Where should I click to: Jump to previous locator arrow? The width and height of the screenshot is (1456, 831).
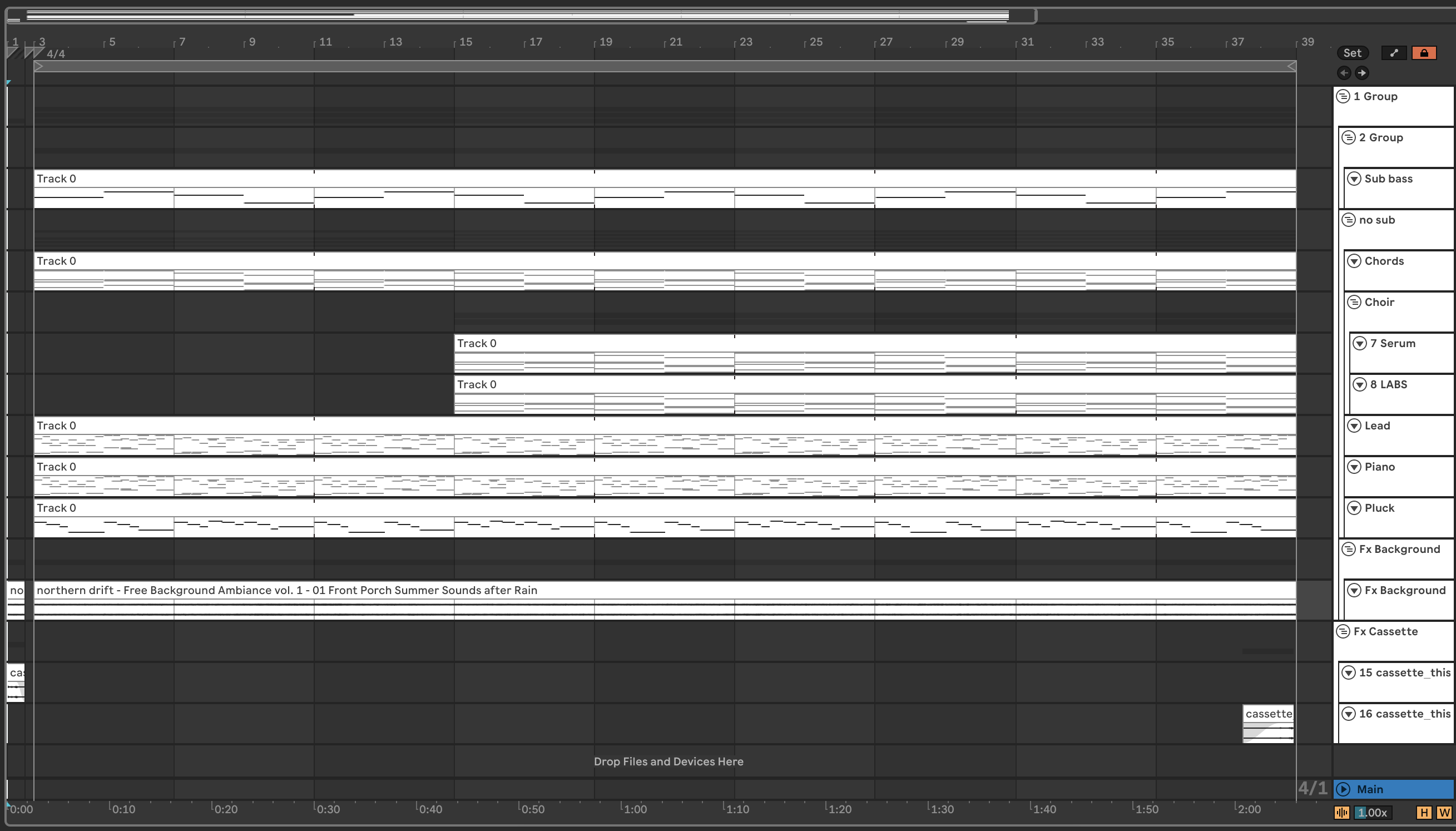click(x=1344, y=72)
